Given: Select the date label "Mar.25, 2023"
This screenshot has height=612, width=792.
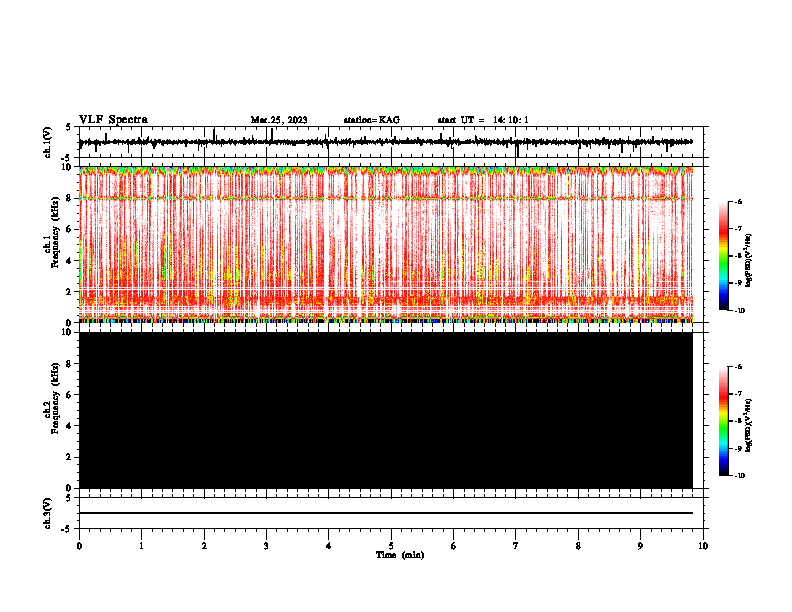Looking at the screenshot, I should click(279, 120).
